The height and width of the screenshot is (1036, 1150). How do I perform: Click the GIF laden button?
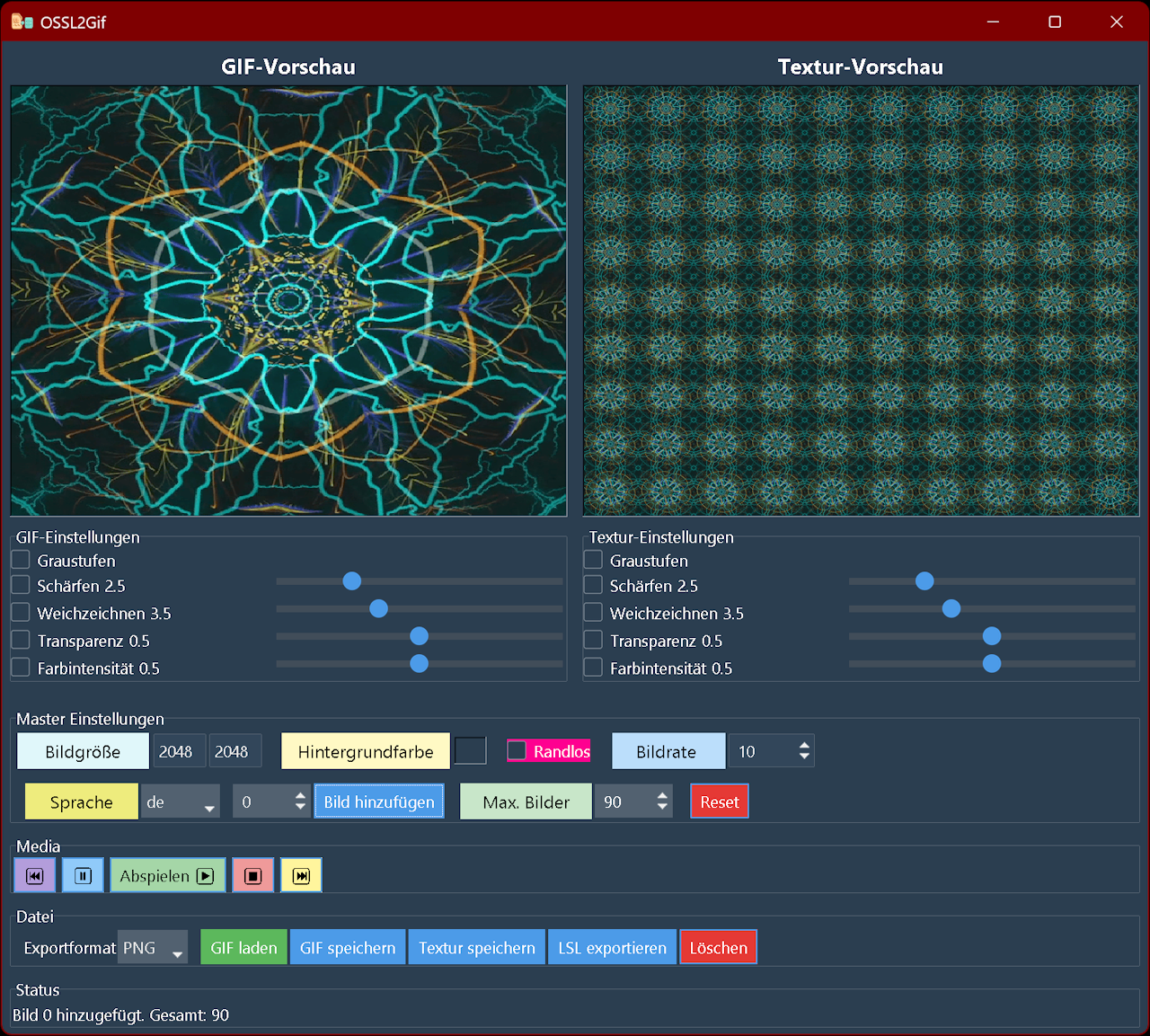(243, 948)
